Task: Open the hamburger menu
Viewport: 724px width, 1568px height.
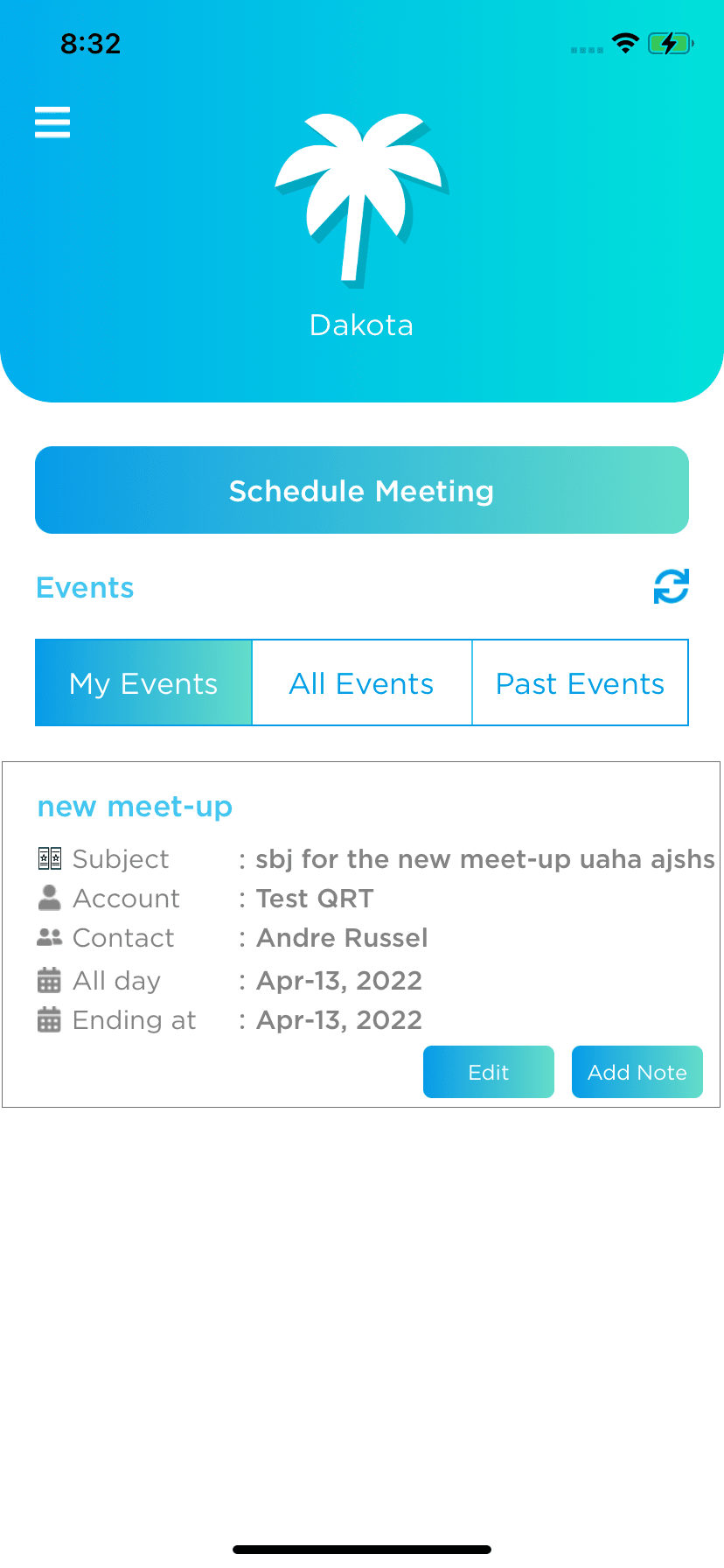Action: [x=52, y=122]
